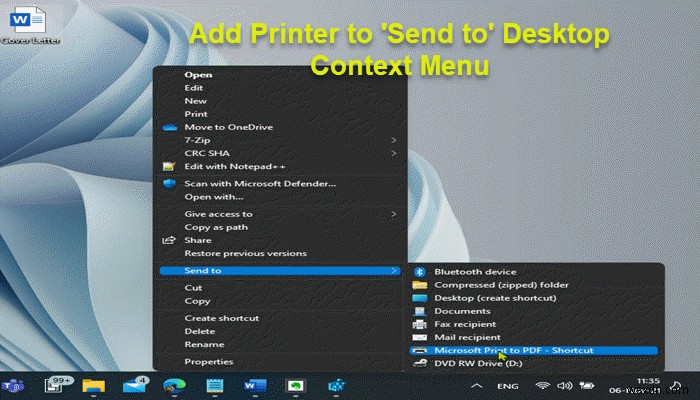700x400 pixels.
Task: Select Give access to entry
Action: [x=218, y=214]
